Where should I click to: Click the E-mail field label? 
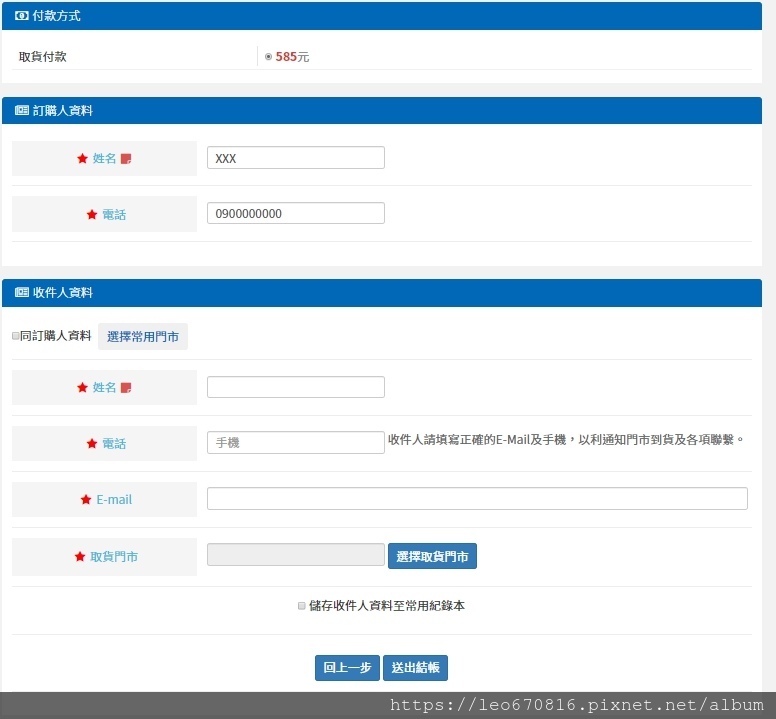point(114,500)
